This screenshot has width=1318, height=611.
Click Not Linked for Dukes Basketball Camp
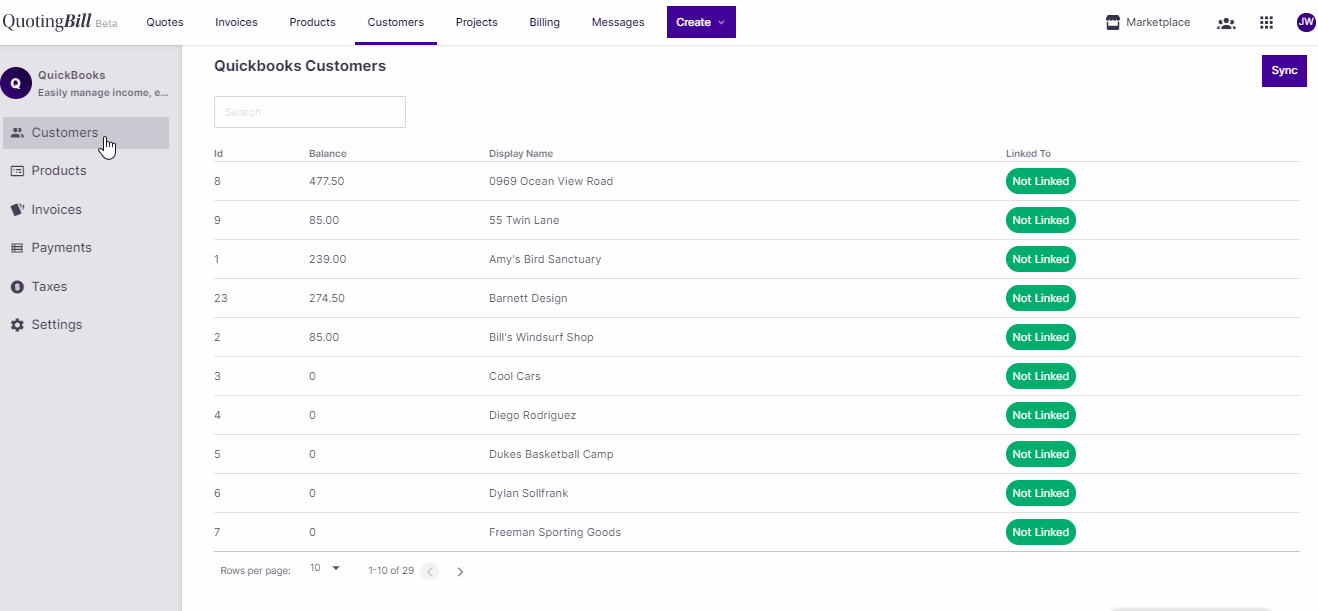click(1041, 454)
